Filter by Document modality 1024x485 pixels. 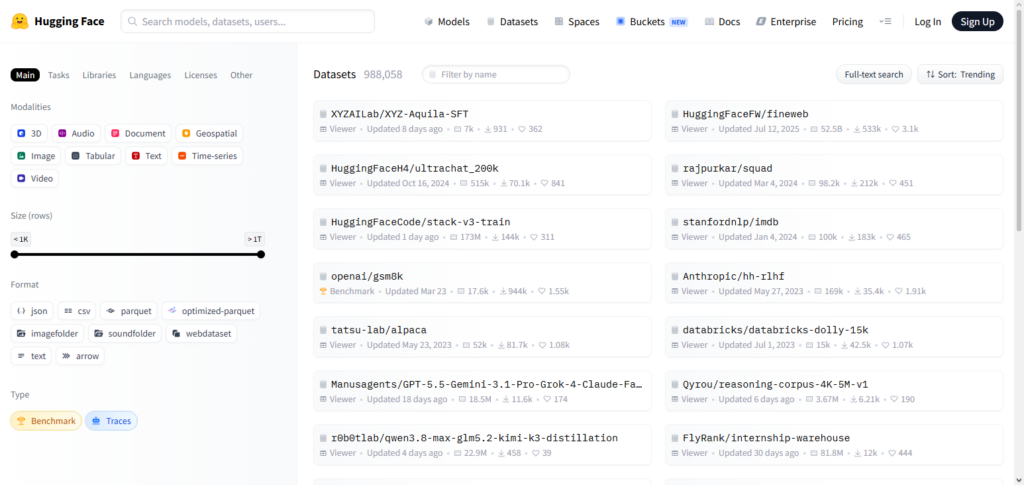coord(138,134)
